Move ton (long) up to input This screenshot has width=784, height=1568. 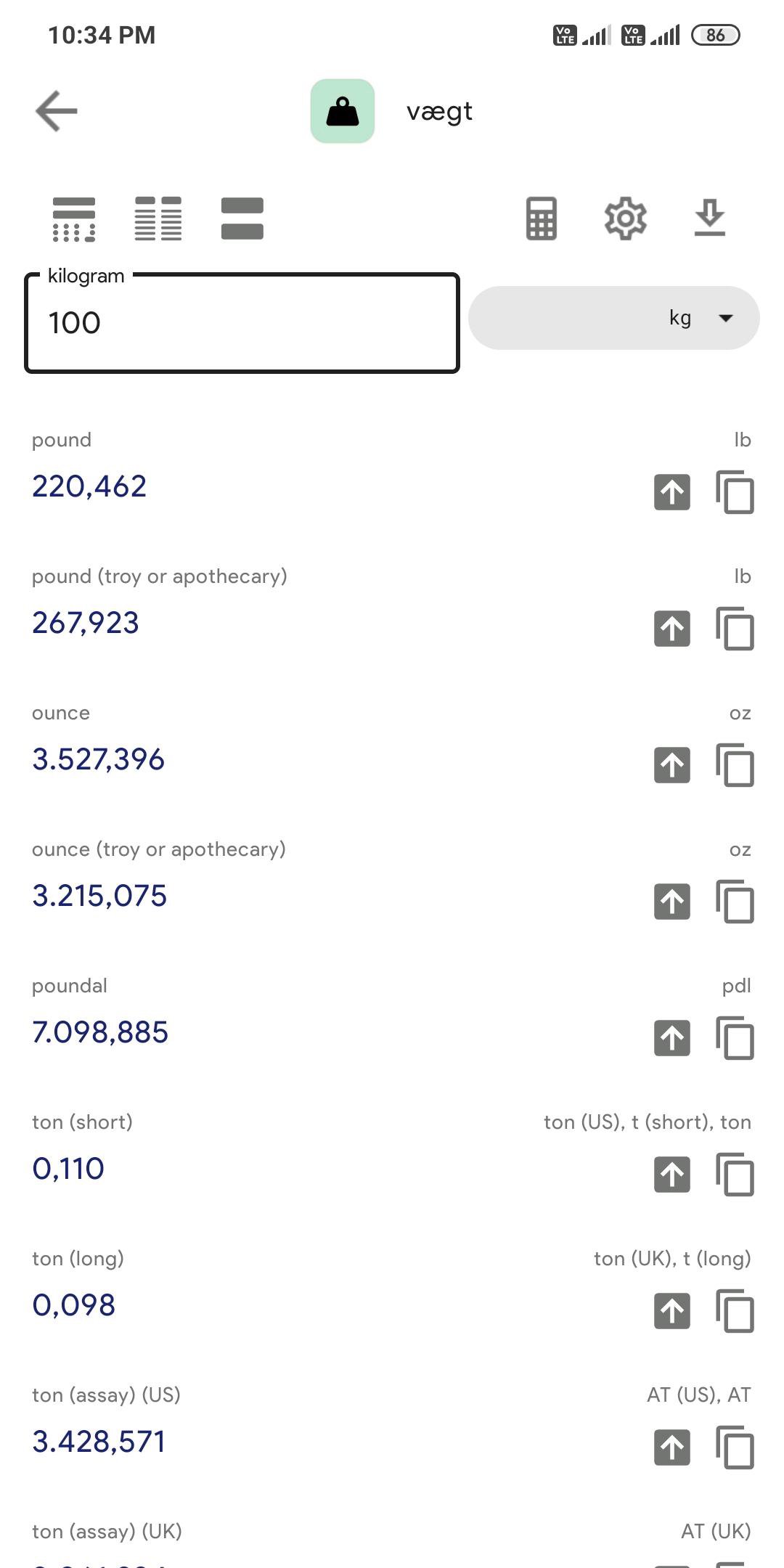tap(672, 1311)
